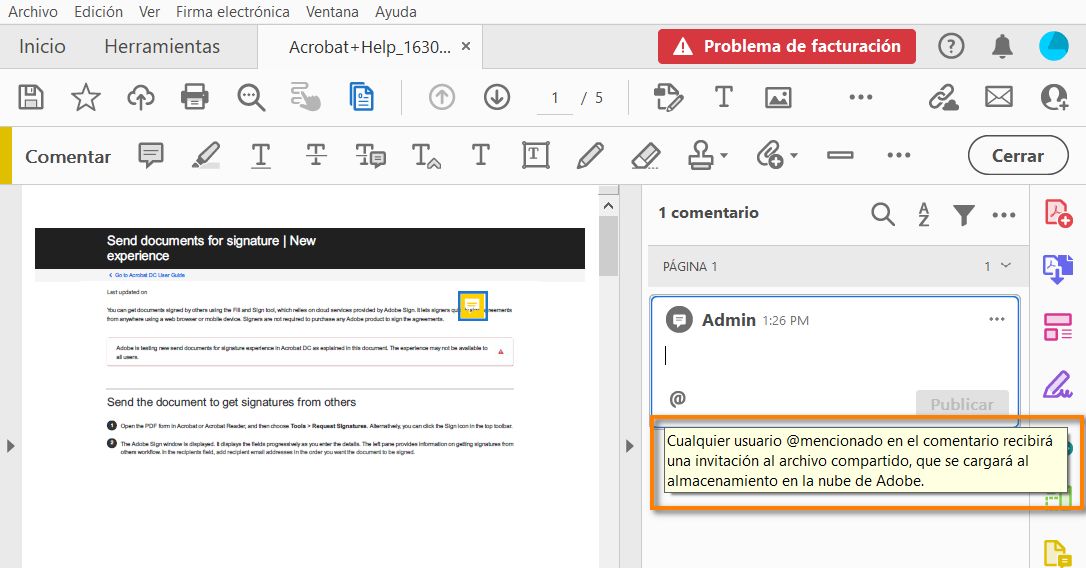Select the underline text tool
The height and width of the screenshot is (568, 1086).
(260, 156)
